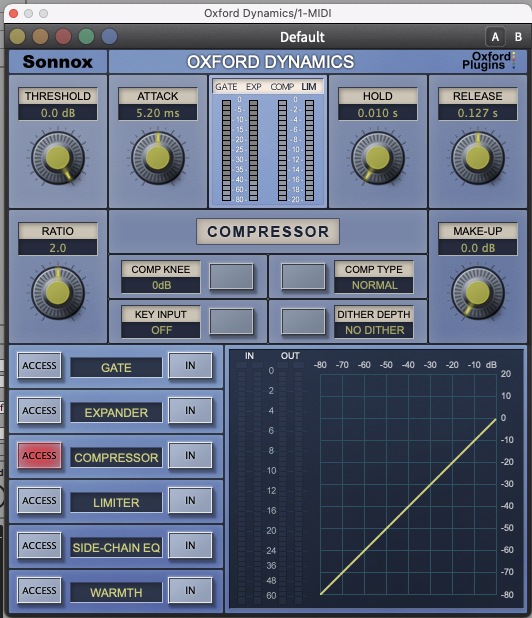This screenshot has width=532, height=618.
Task: Click the Hold knob
Action: point(378,158)
